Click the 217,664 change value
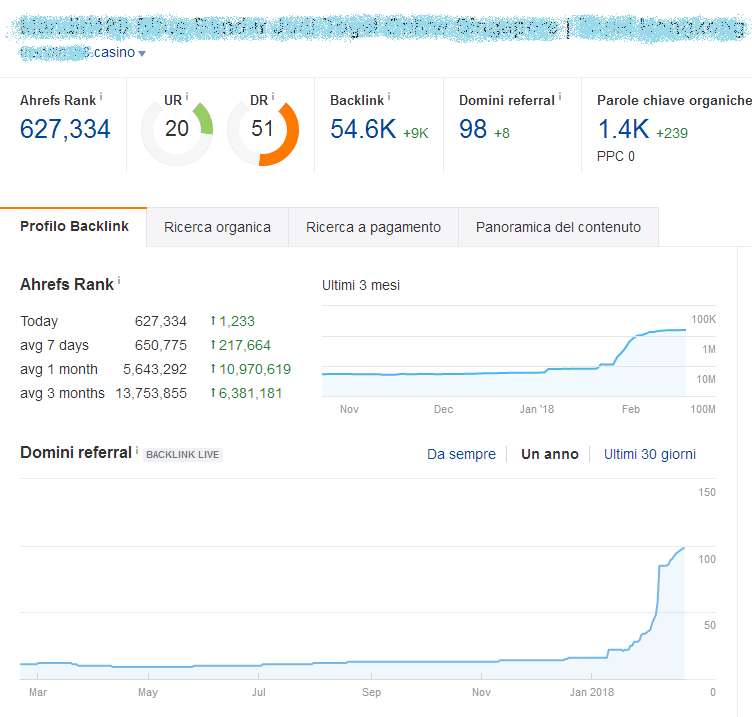The image size is (752, 717). tap(245, 345)
